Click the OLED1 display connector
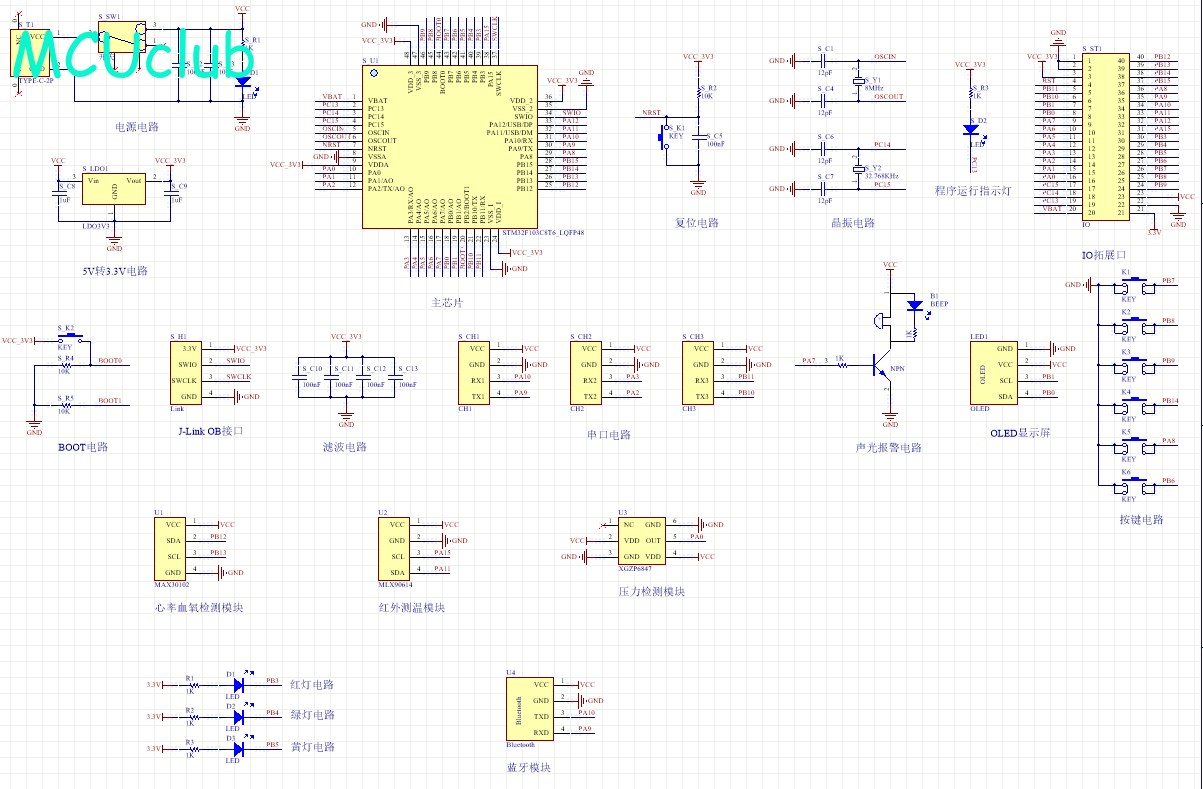1203x789 pixels. pos(994,372)
